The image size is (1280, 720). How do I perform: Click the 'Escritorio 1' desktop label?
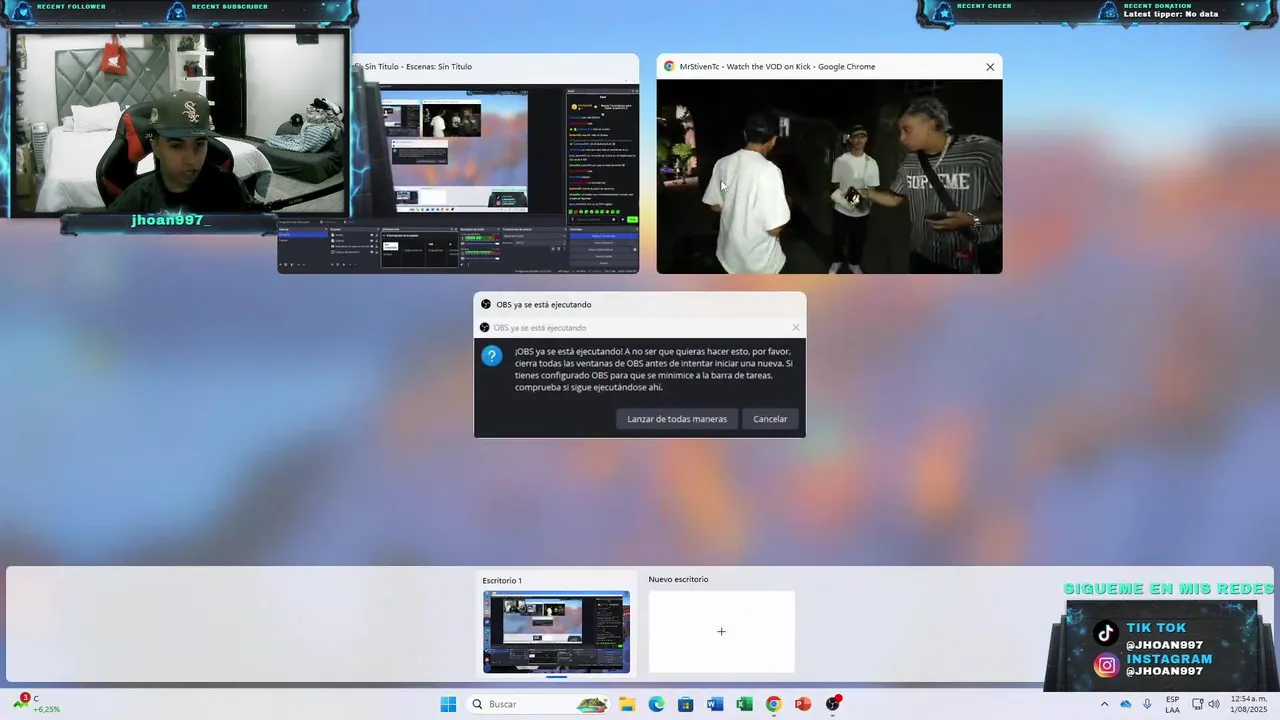pos(502,580)
